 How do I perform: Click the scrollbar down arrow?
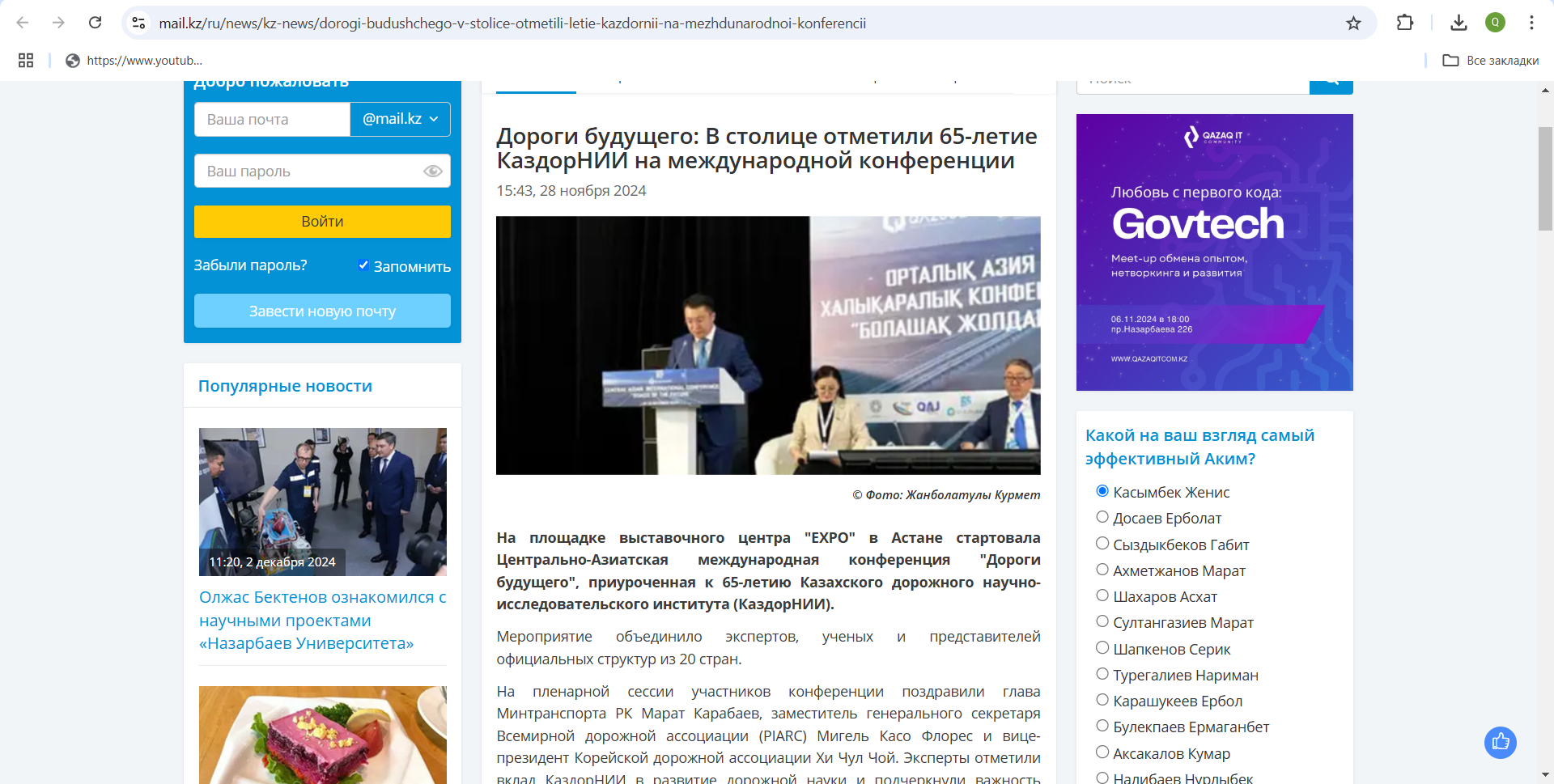1545,776
